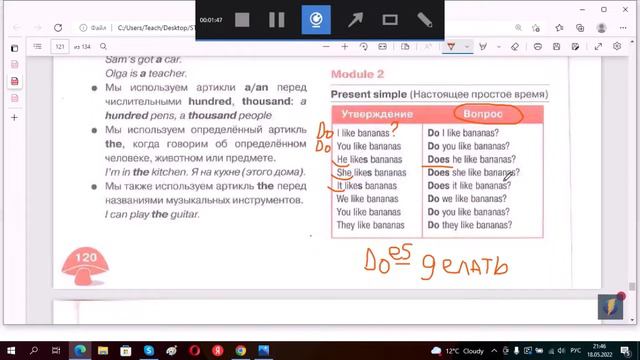Viewport: 640px width, 360px height.
Task: Switch PDF page view layout
Action: coord(405,47)
